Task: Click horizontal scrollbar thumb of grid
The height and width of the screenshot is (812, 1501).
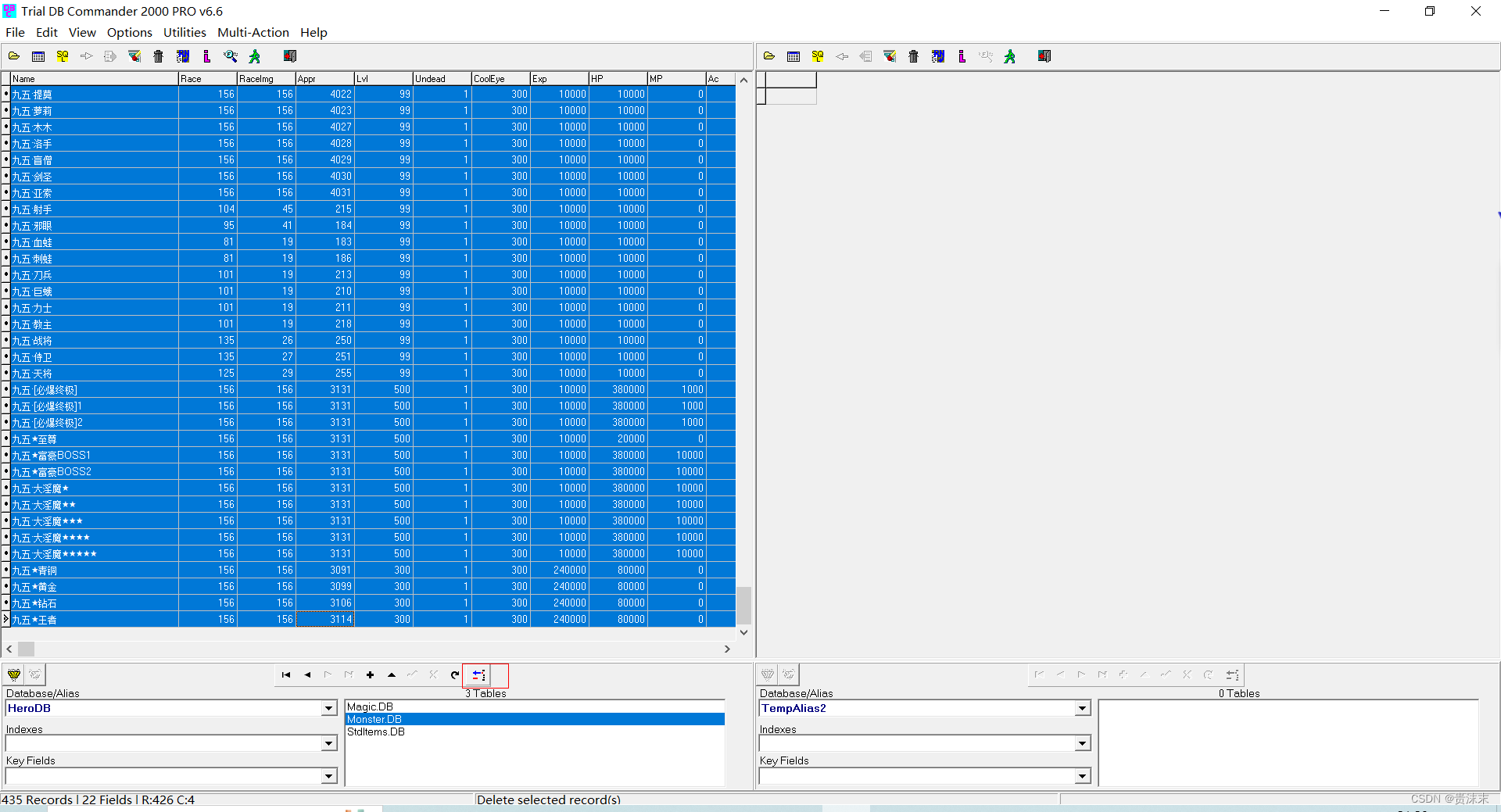Action: coord(27,649)
